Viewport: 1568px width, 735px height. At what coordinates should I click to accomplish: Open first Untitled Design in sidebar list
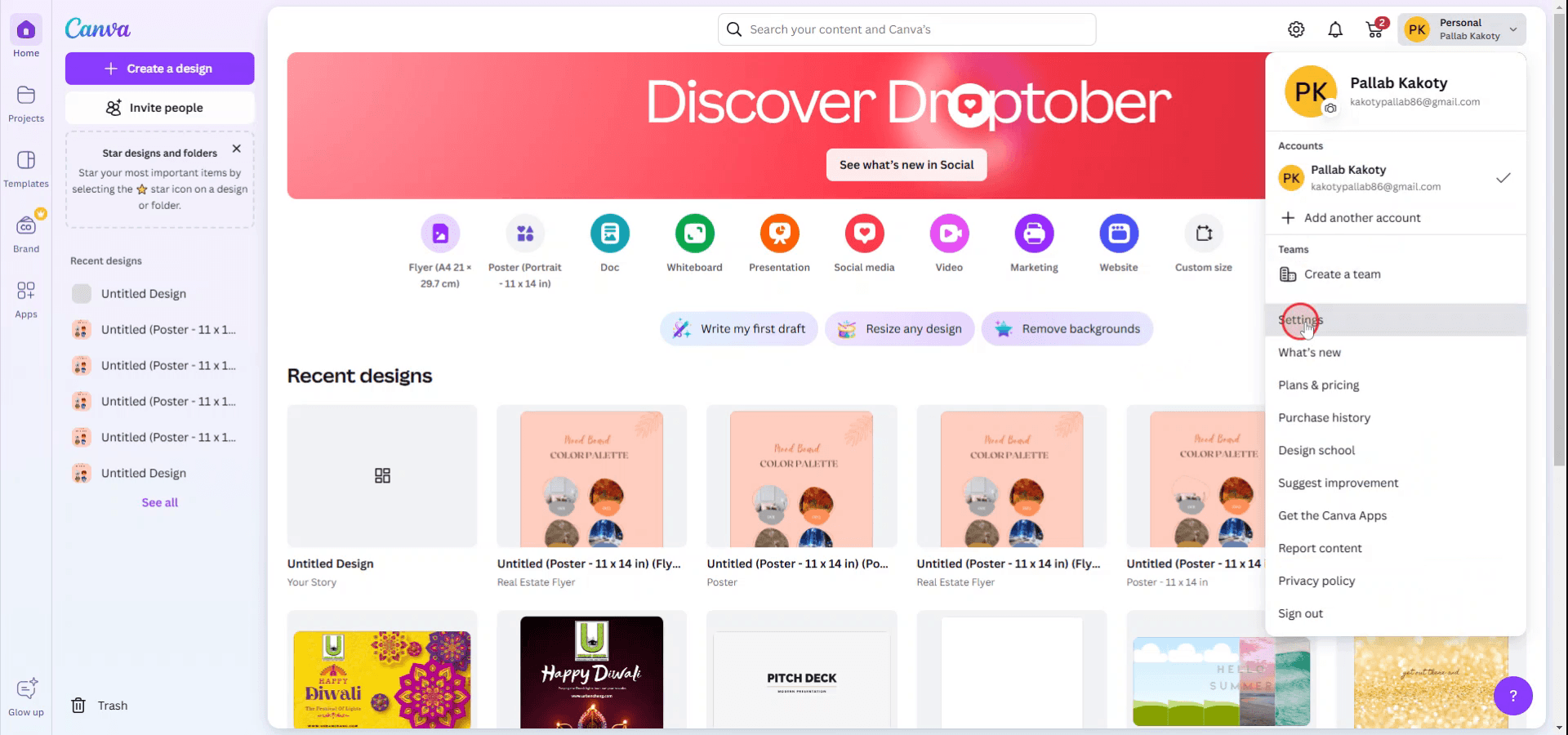point(160,294)
